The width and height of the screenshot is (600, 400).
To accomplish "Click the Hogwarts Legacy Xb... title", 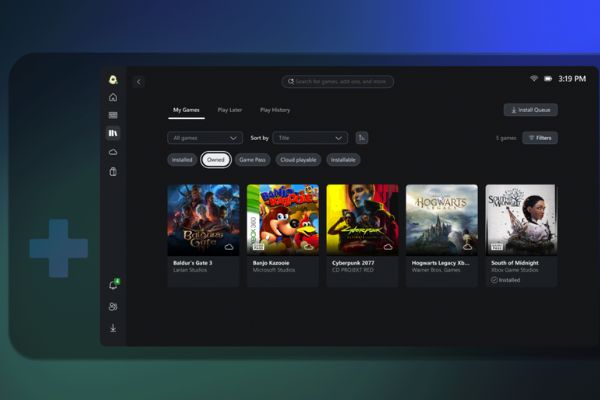I will click(440, 263).
